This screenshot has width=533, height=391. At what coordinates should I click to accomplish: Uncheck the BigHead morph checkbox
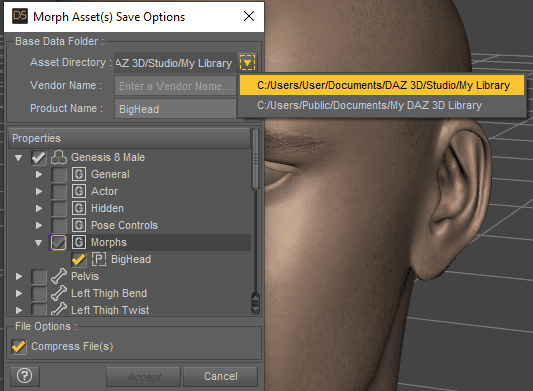79,259
